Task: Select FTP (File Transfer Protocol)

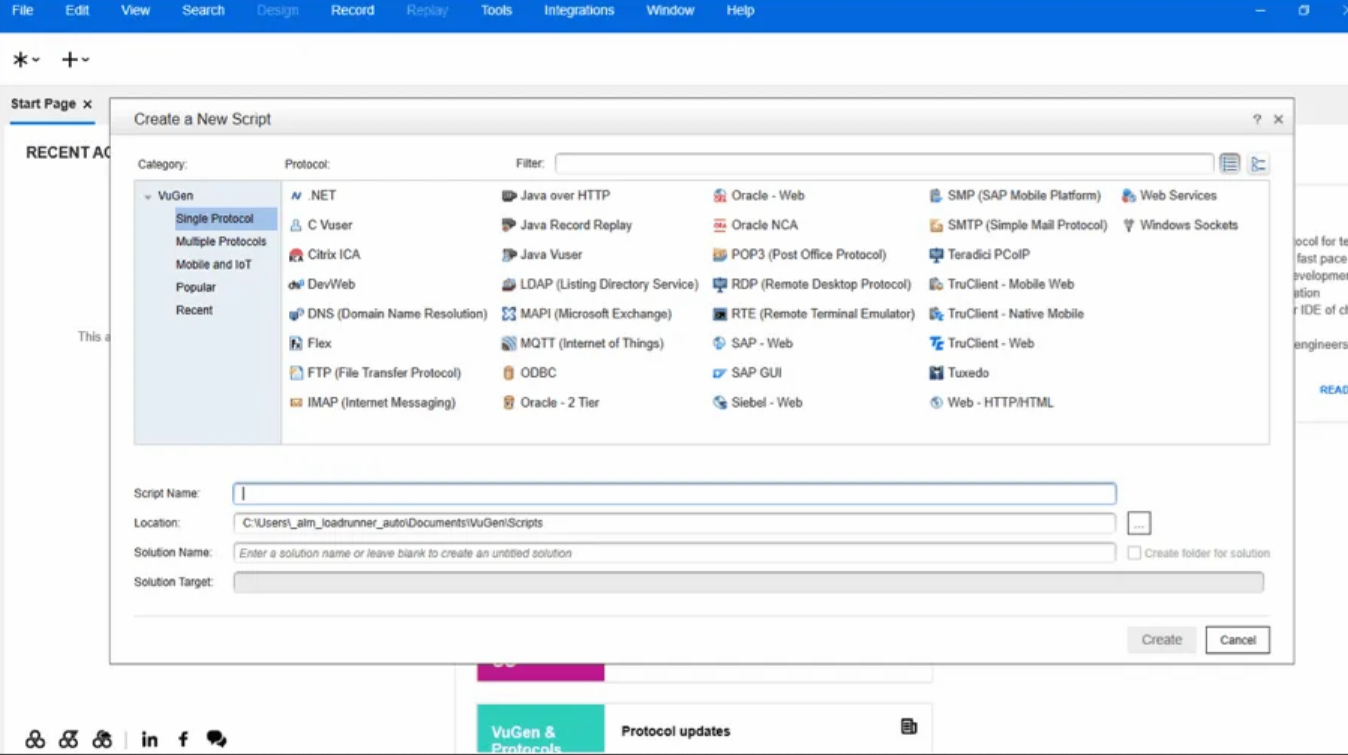Action: click(375, 373)
